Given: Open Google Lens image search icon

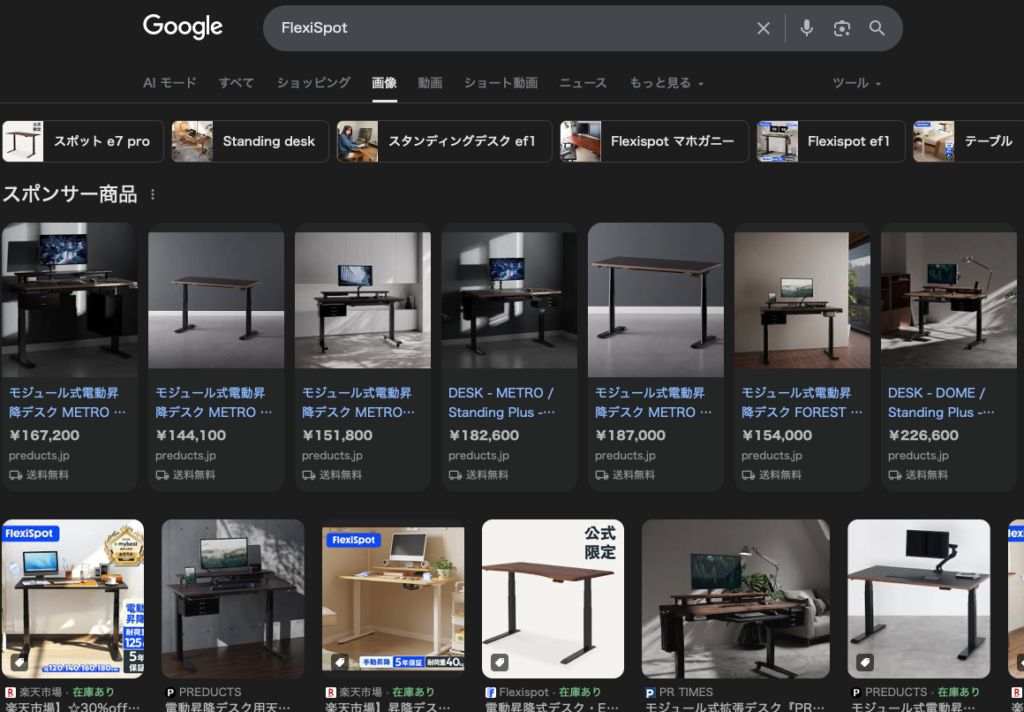Looking at the screenshot, I should 842,28.
